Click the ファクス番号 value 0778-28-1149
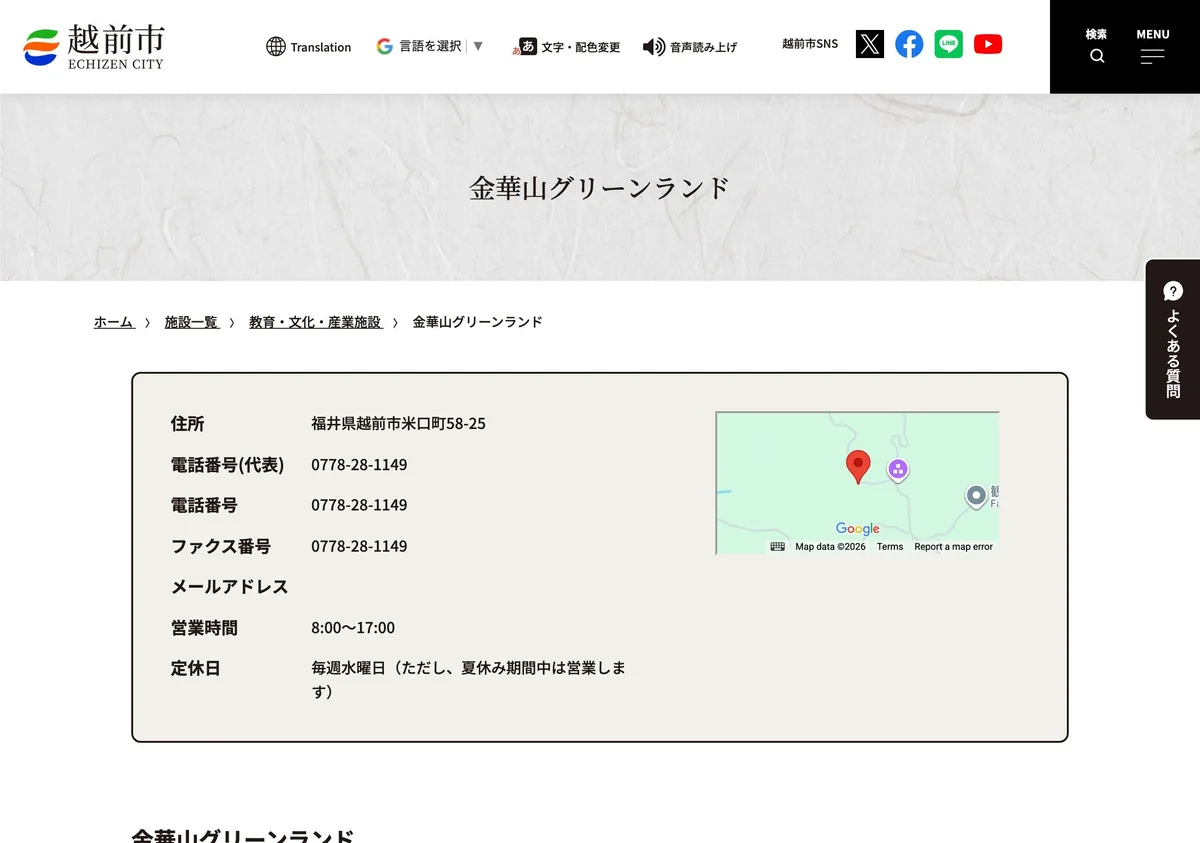This screenshot has width=1200, height=843. 359,546
